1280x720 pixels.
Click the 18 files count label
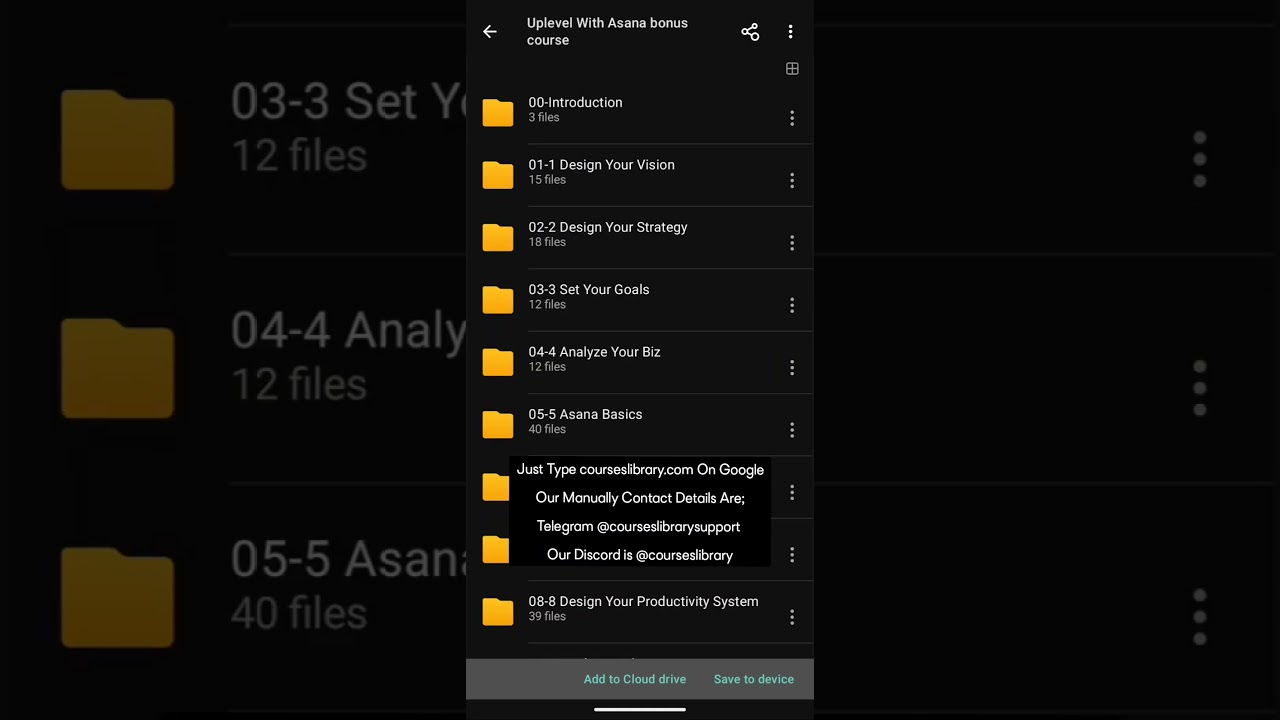point(547,243)
